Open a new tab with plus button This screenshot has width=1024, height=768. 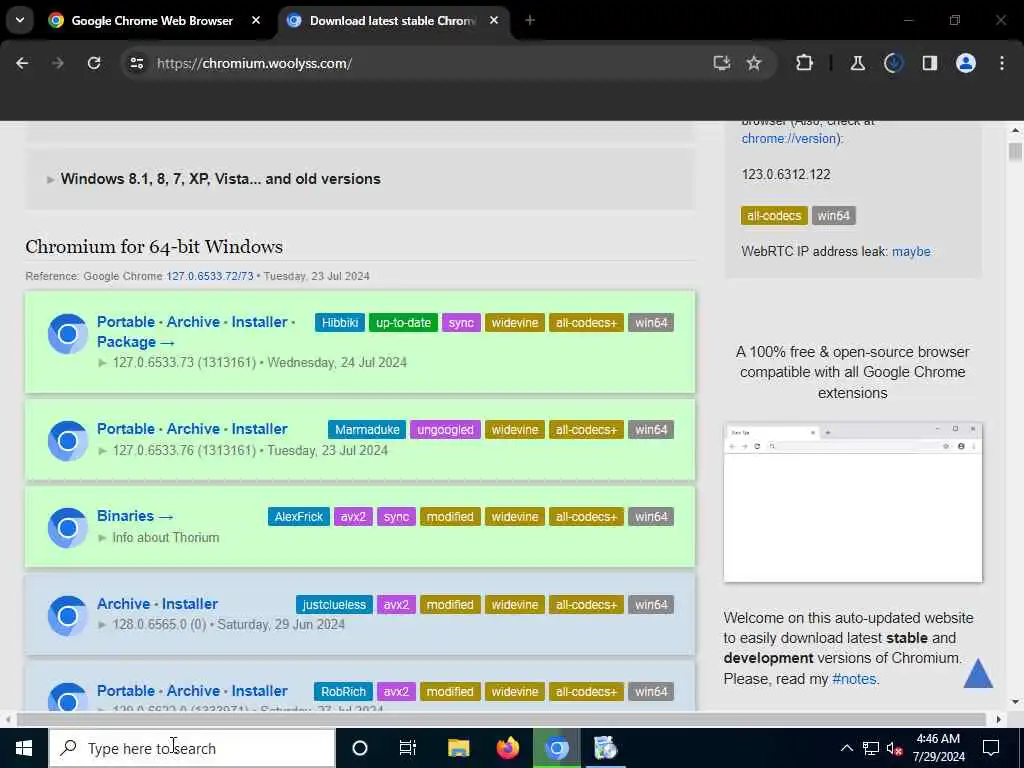(x=530, y=20)
